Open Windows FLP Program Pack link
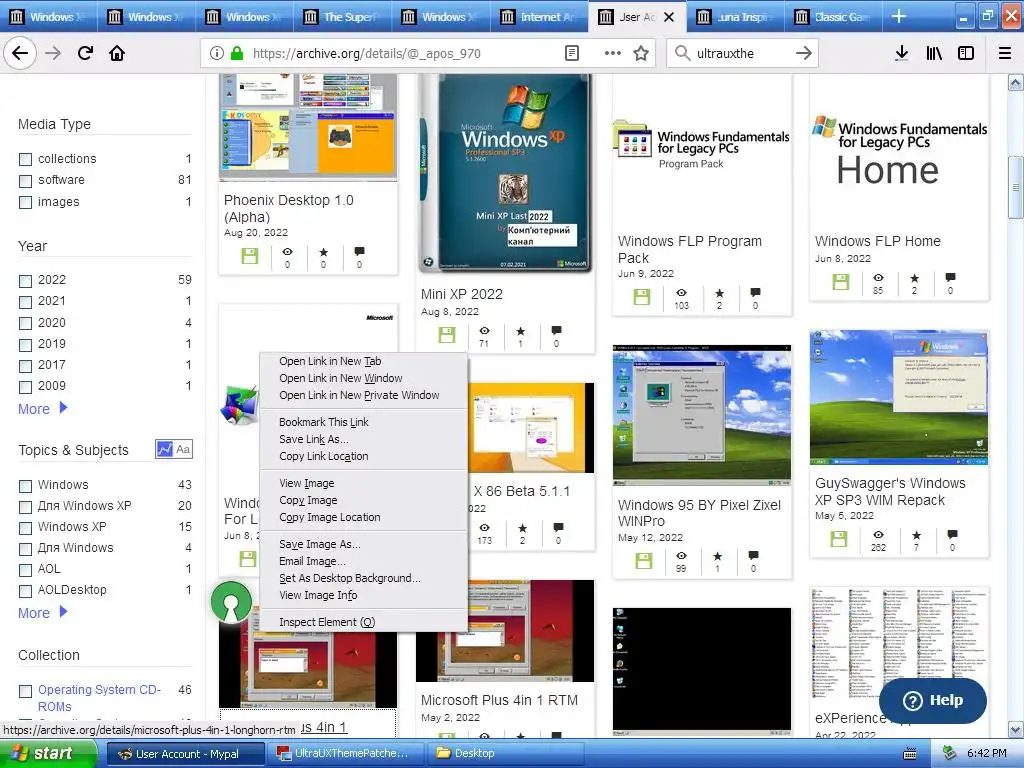The width and height of the screenshot is (1024, 768). coord(690,249)
